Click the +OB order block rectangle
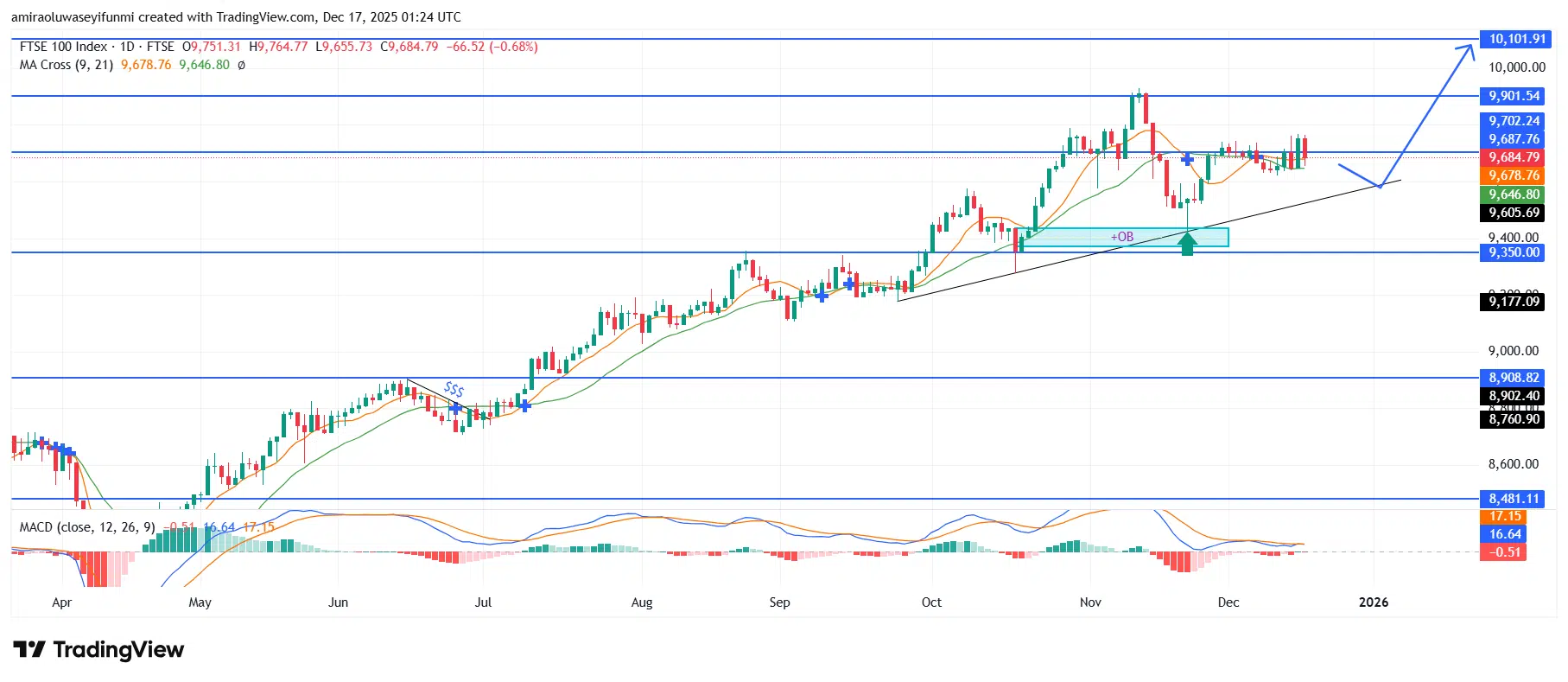 (x=1122, y=237)
